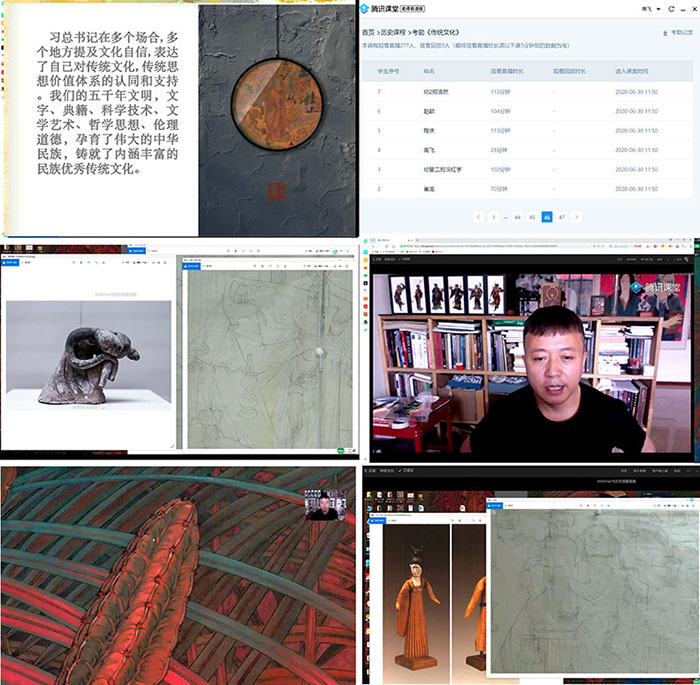Viewport: 700px width, 685px height.
Task: Click the grey sculpture photo in the viewer
Action: (88, 354)
